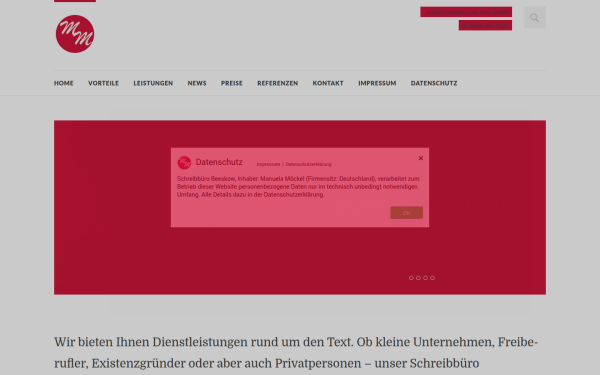
Task: Click the round MM logo
Action: (75, 34)
